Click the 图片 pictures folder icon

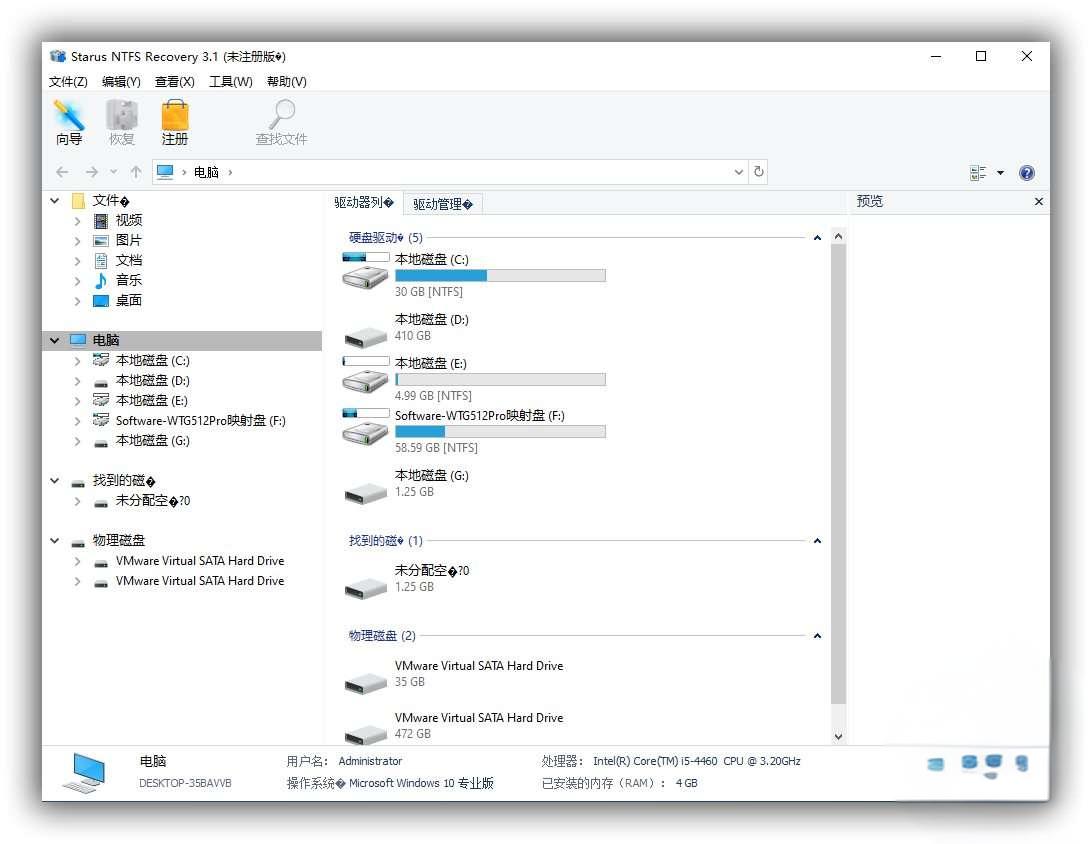pyautogui.click(x=101, y=241)
